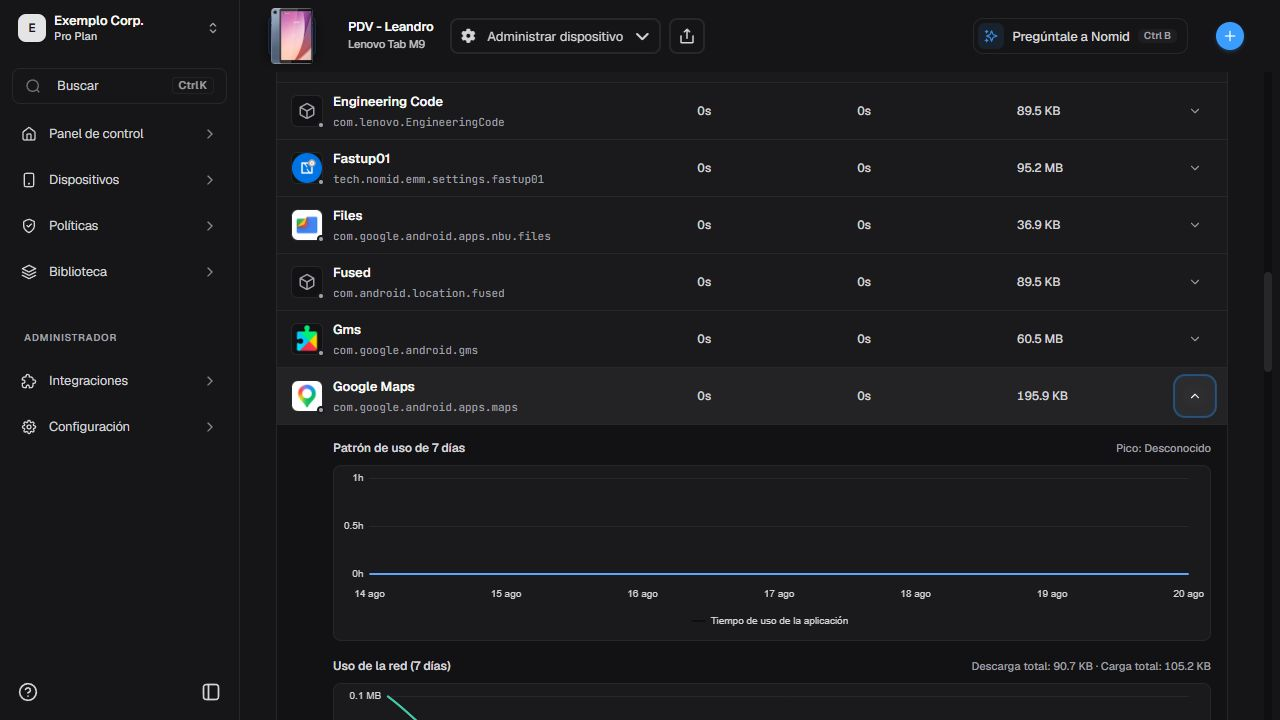Viewport: 1280px width, 720px height.
Task: Click the Buscar search field
Action: click(119, 86)
